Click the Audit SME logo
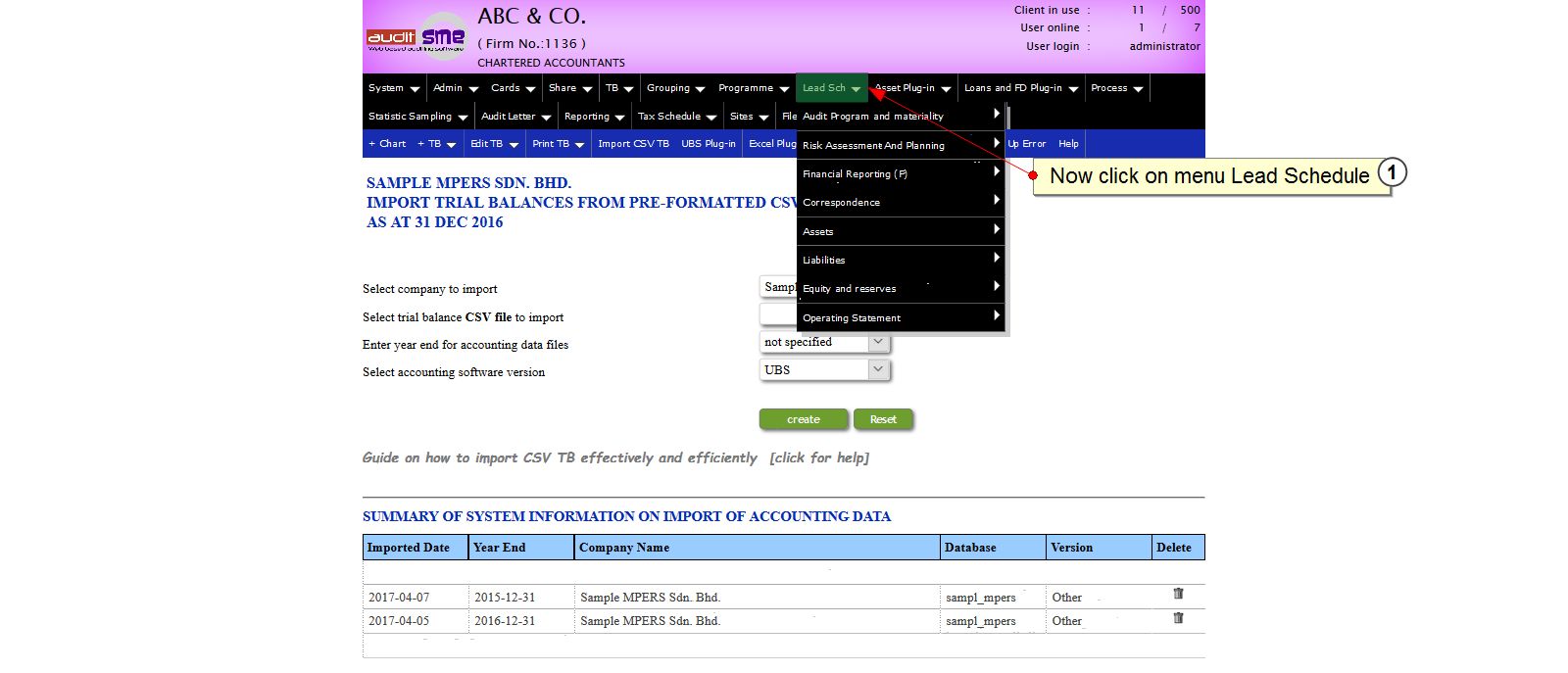The image size is (1568, 673). [416, 37]
